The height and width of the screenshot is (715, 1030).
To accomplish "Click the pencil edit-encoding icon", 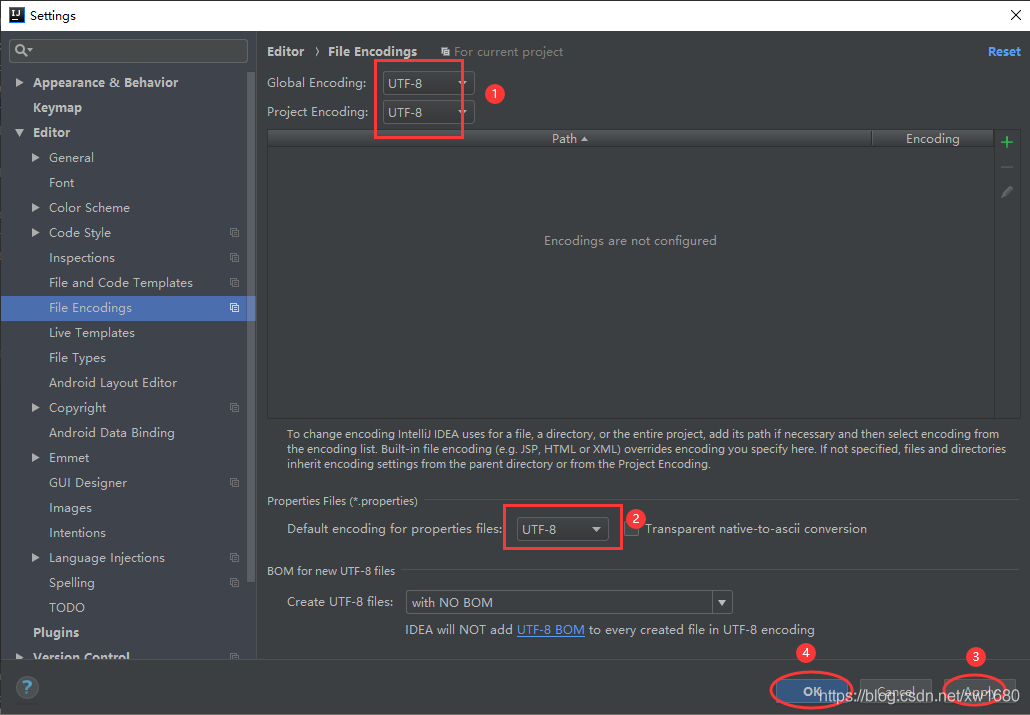I will [1007, 192].
